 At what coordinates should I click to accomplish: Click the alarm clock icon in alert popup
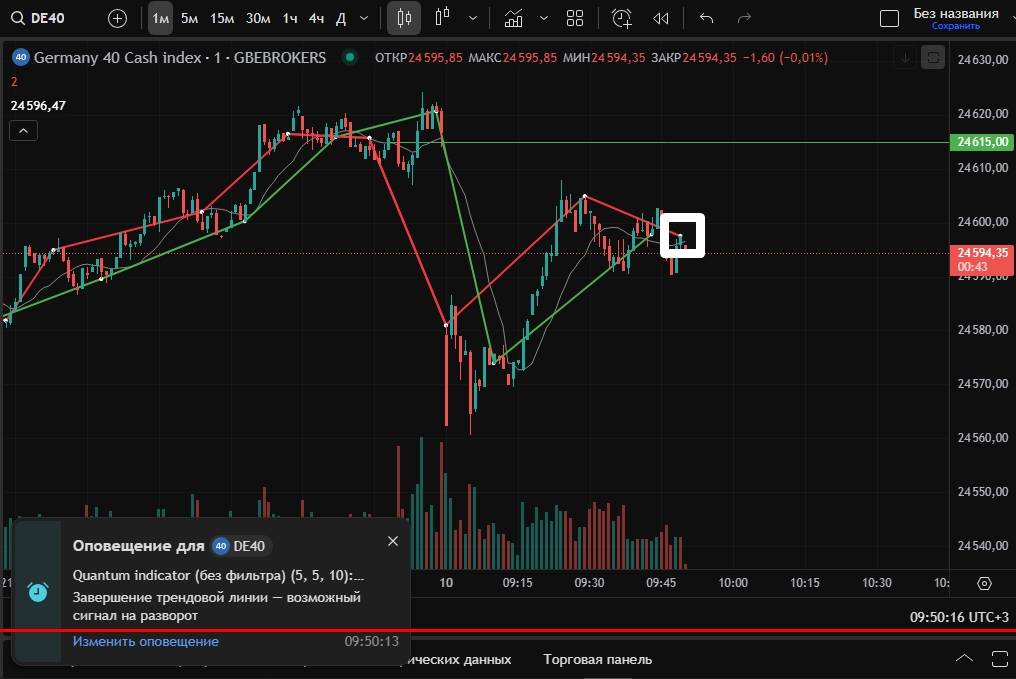click(38, 592)
